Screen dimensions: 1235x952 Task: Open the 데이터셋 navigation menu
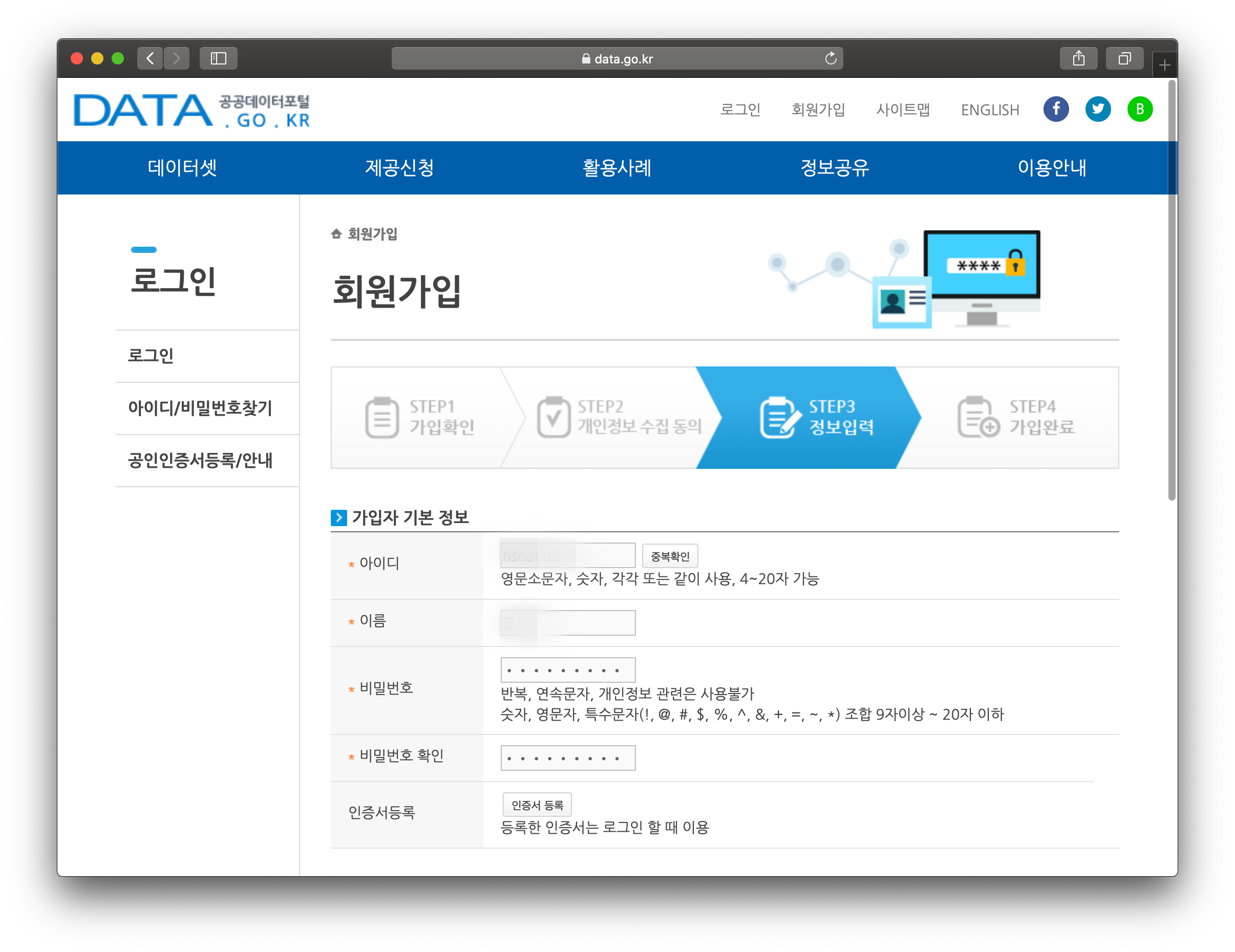click(182, 168)
